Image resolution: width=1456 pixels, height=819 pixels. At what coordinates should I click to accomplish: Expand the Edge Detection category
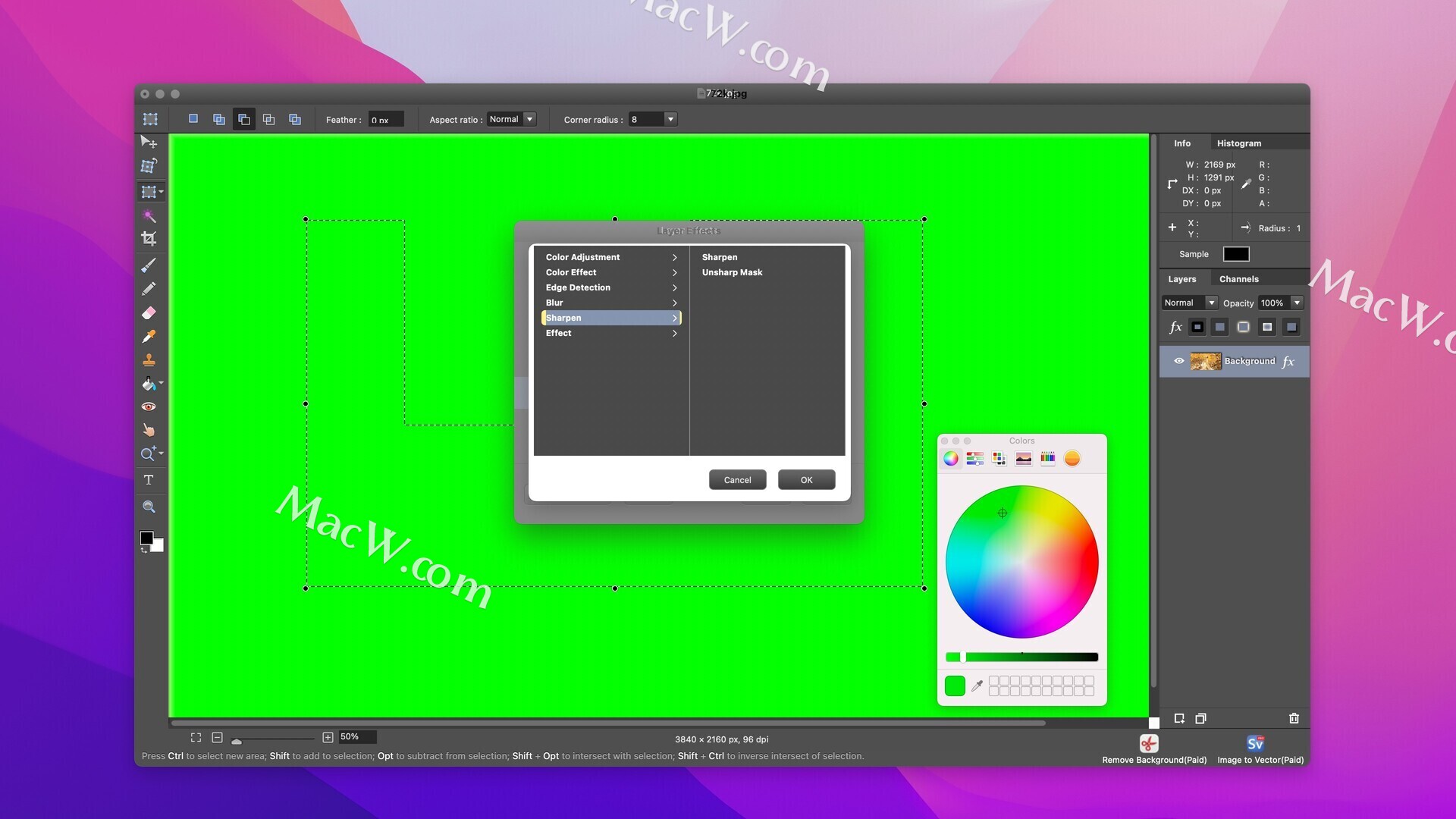point(611,287)
